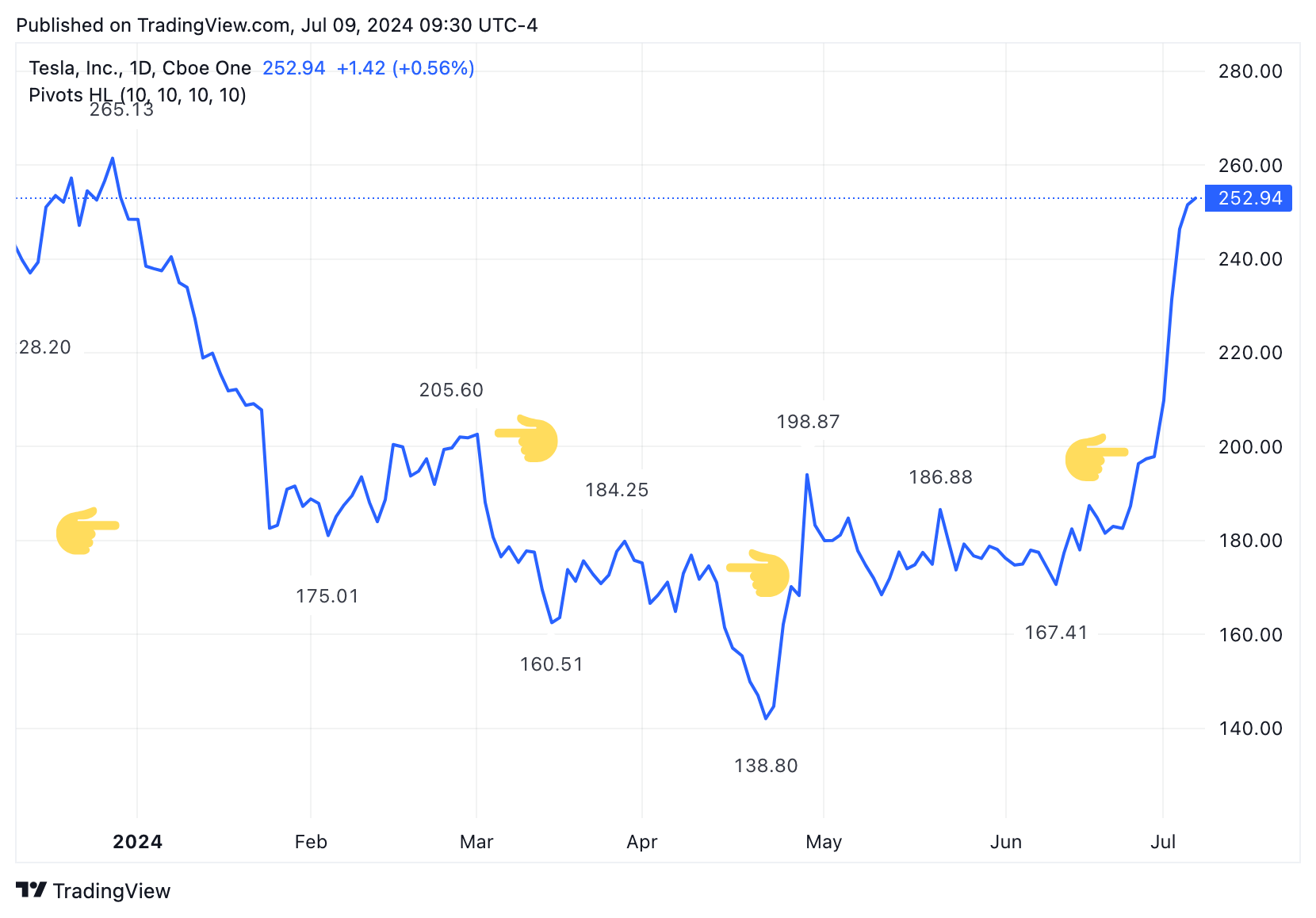This screenshot has width=1316, height=918.
Task: Click the 265.13 pivot high label
Action: coord(121,110)
